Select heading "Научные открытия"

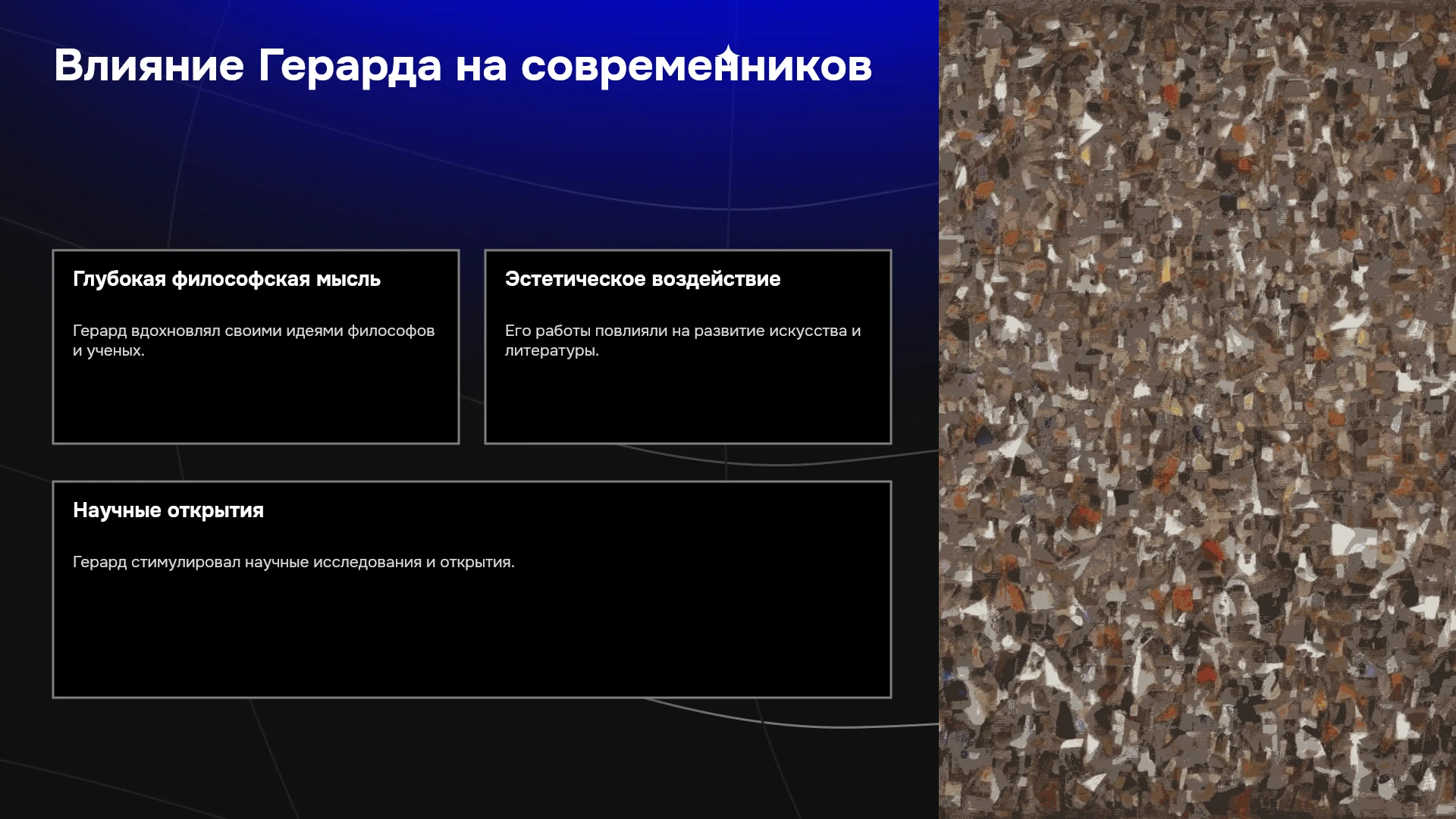pos(168,510)
